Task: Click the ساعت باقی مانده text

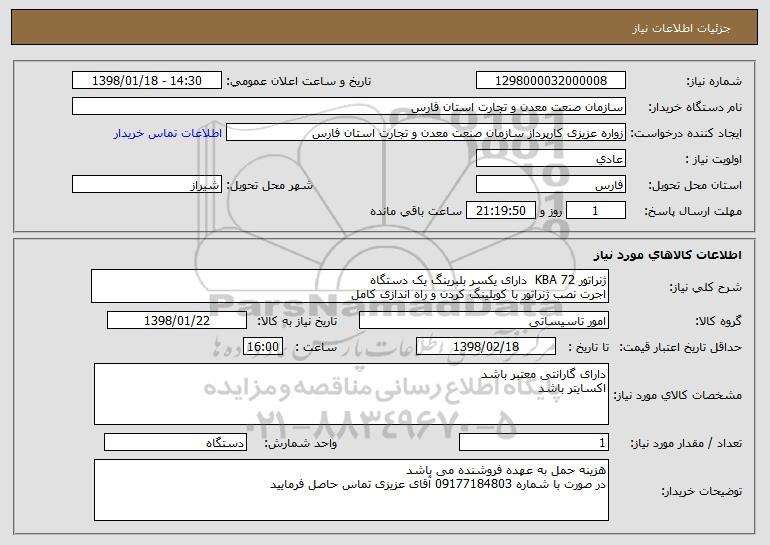Action: 416,211
